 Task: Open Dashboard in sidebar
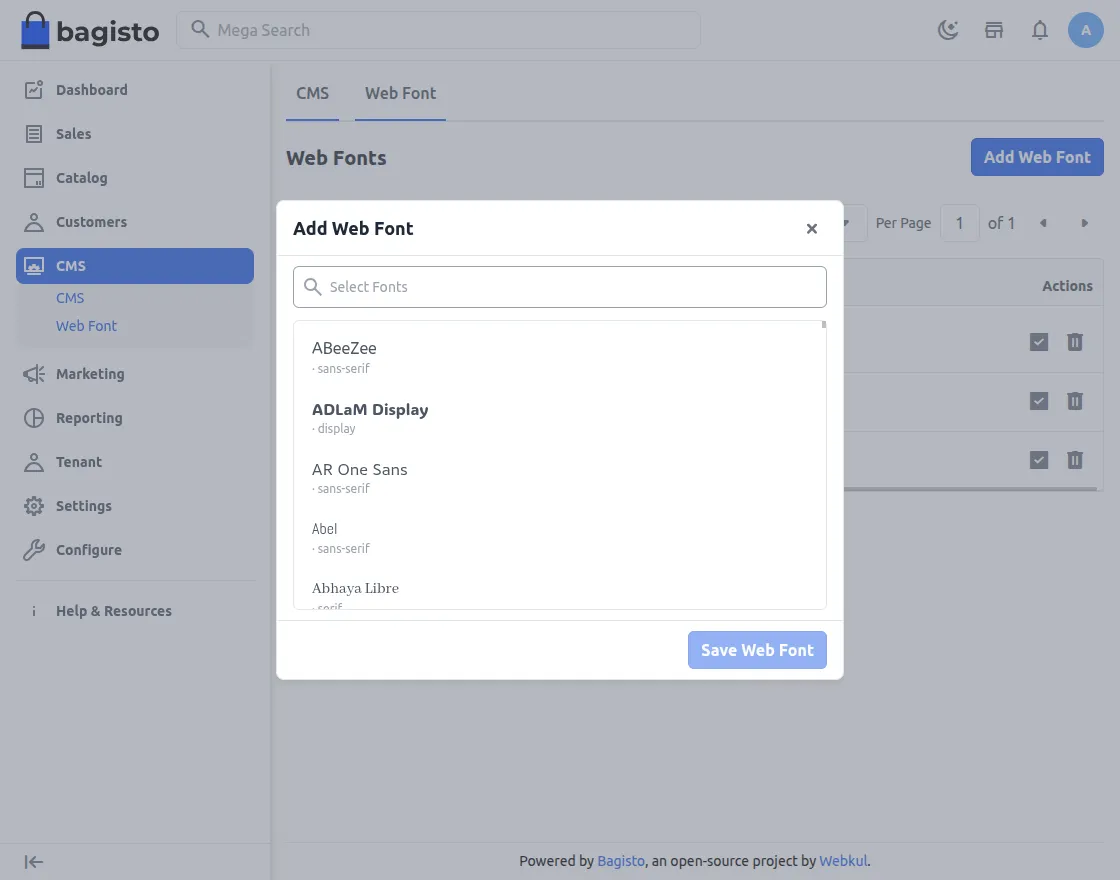pos(135,90)
